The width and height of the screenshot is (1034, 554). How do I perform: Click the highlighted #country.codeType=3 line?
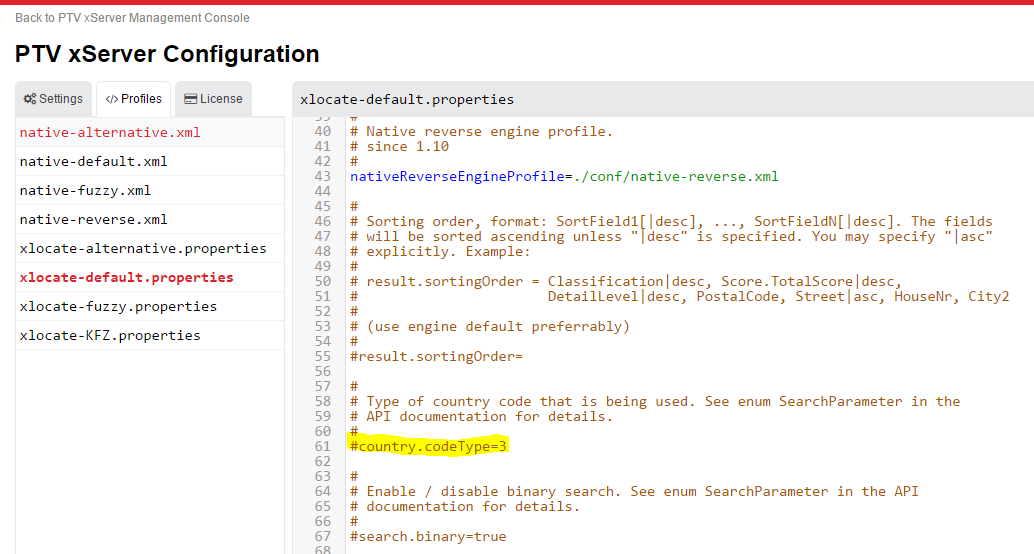[x=428, y=446]
